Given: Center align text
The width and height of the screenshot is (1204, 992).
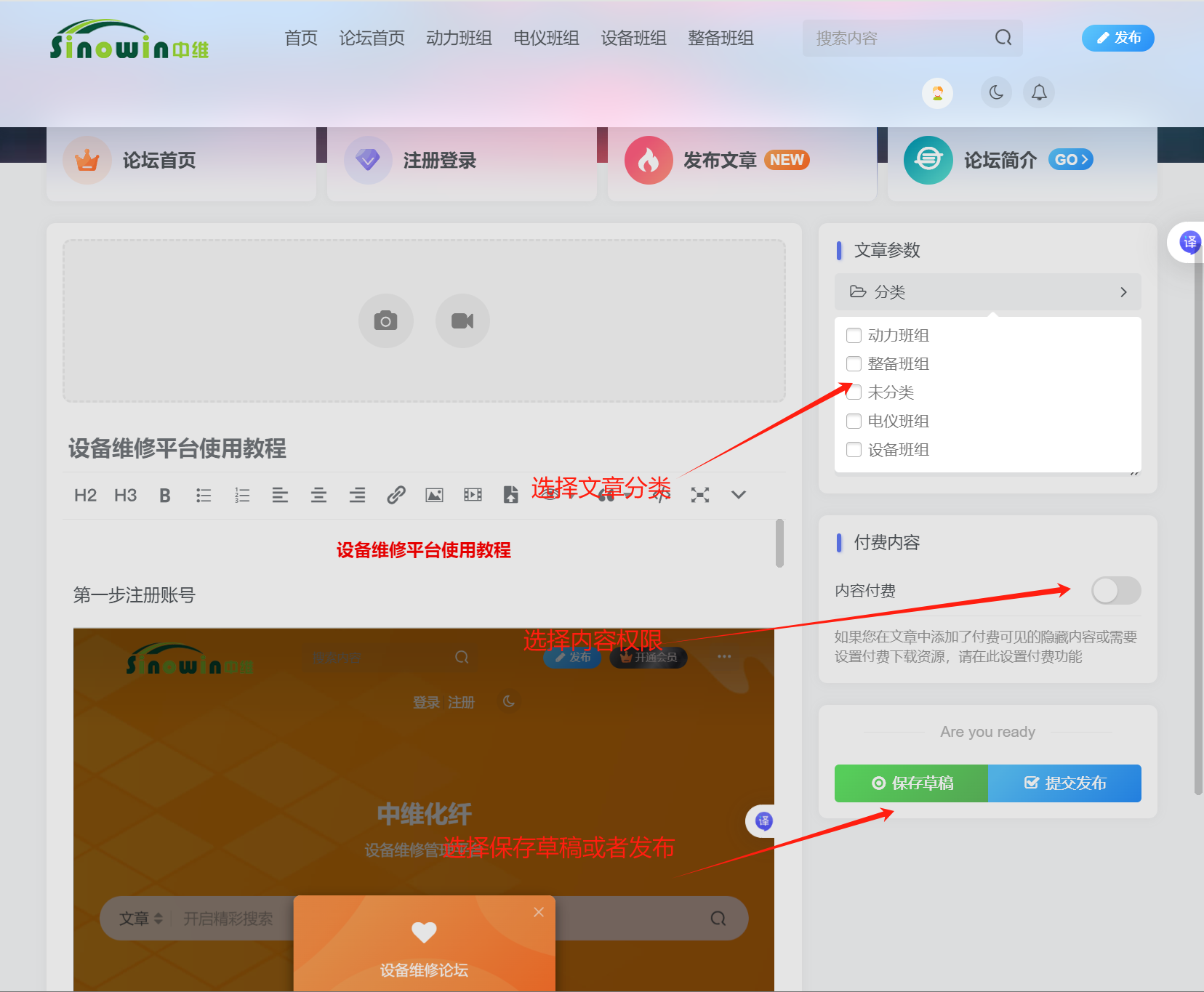Looking at the screenshot, I should tap(318, 496).
